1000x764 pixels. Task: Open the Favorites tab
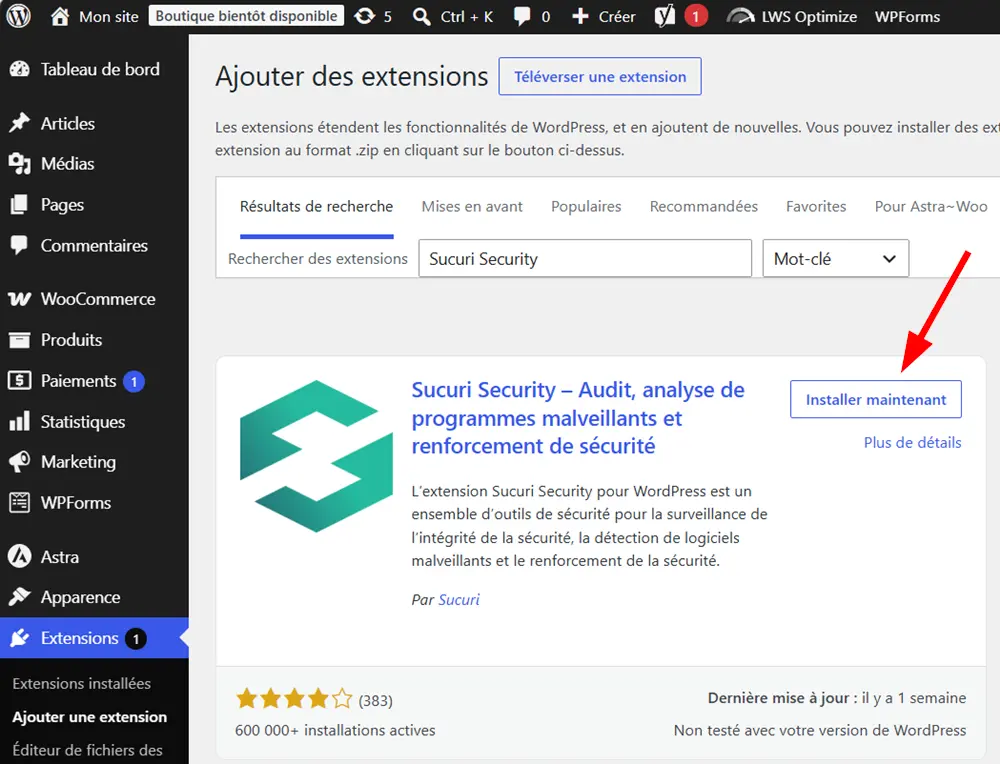tap(816, 207)
